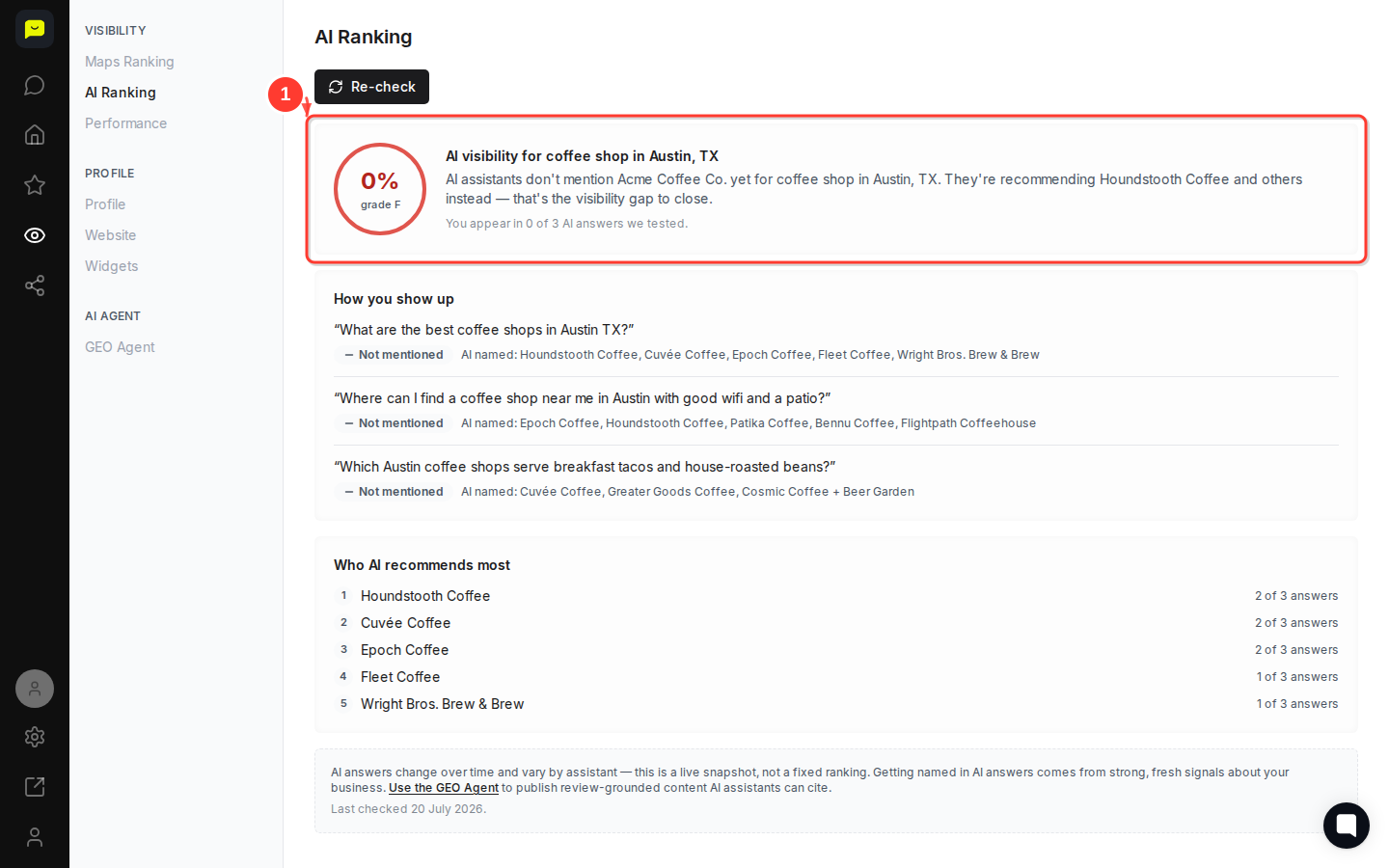The image size is (1389, 868).
Task: Open the star reviews icon in sidebar
Action: (x=35, y=185)
